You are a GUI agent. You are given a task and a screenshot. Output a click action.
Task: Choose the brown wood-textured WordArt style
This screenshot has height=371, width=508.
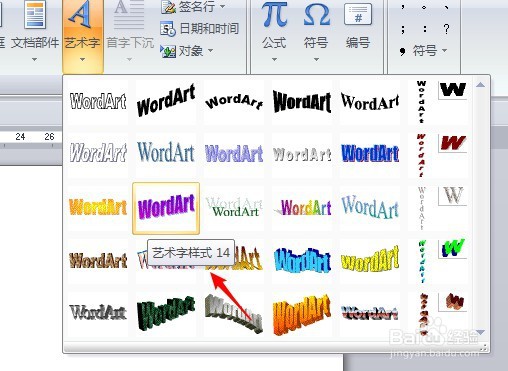point(98,260)
